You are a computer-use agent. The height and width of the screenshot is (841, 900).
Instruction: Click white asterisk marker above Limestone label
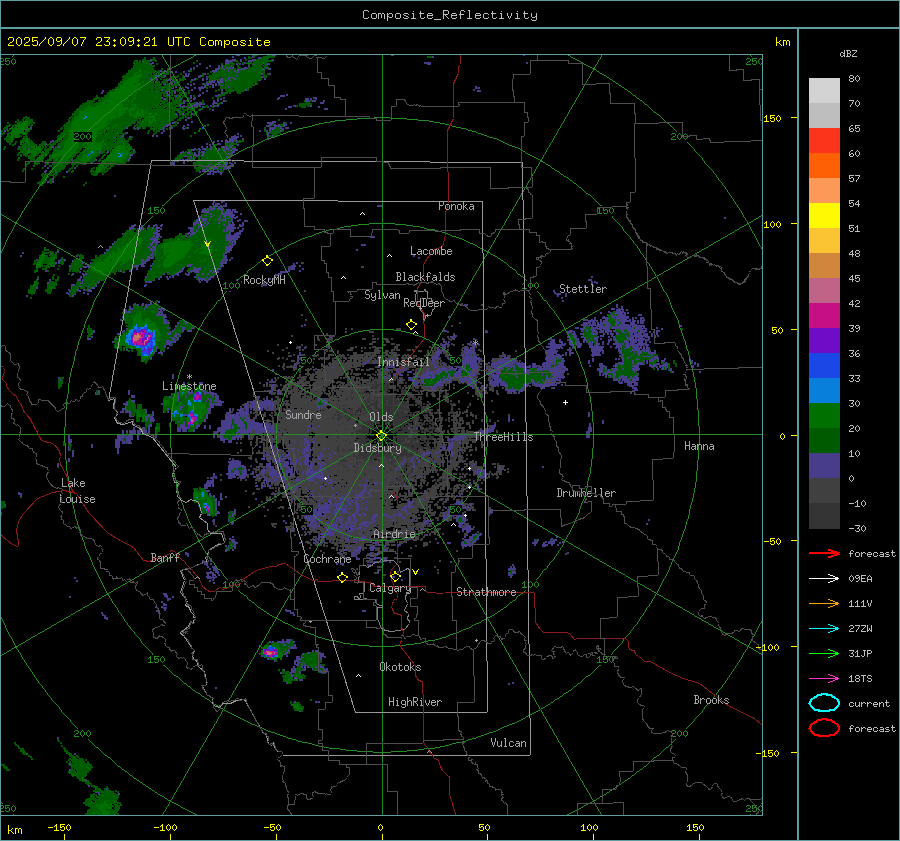click(189, 377)
